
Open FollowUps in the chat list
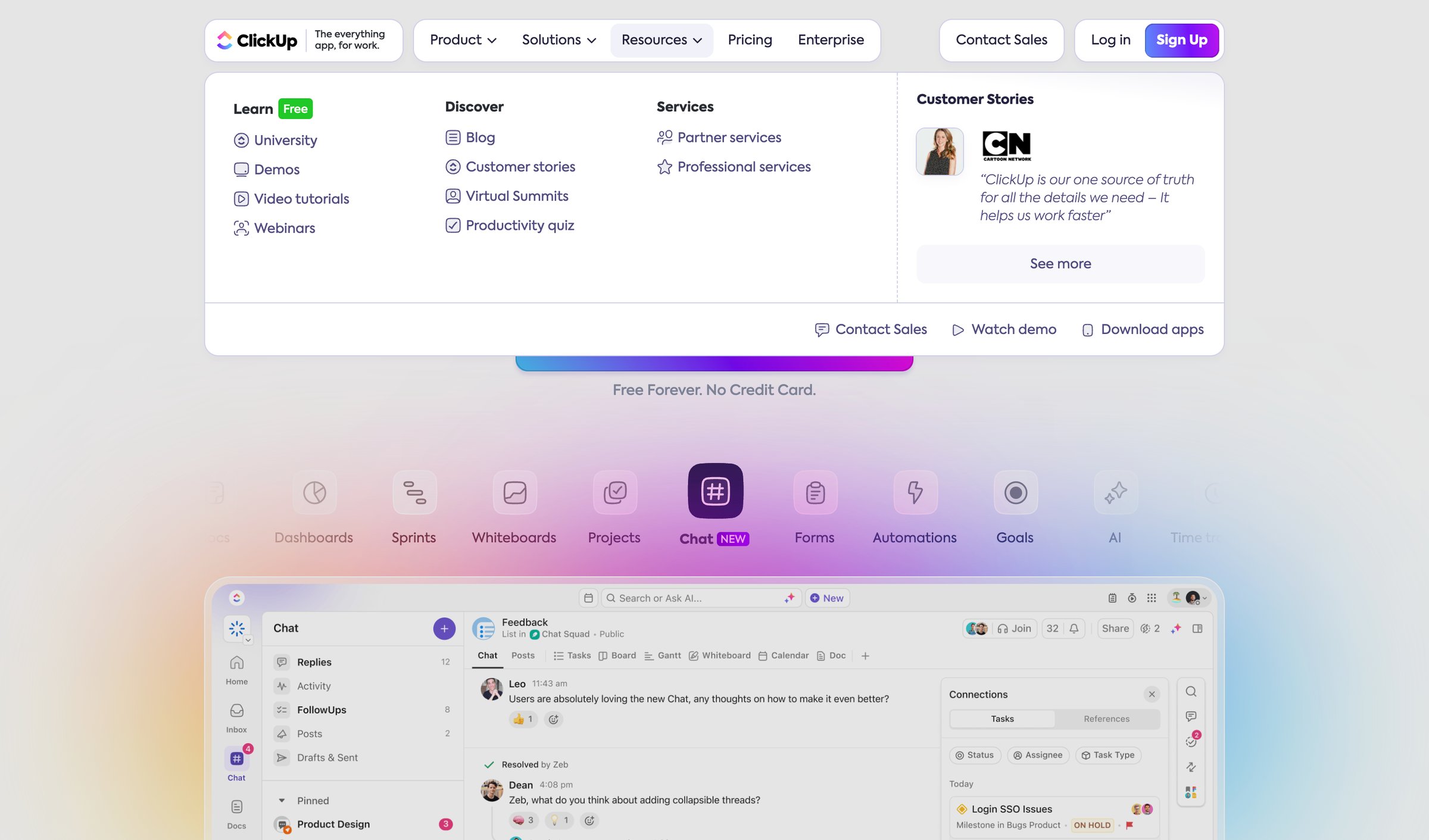pos(363,709)
